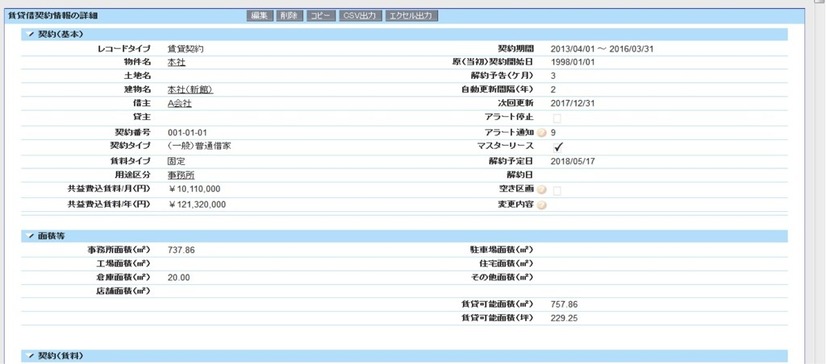Toggle the マスターリース checkbox
Viewport: 826px width, 364px height.
point(558,146)
